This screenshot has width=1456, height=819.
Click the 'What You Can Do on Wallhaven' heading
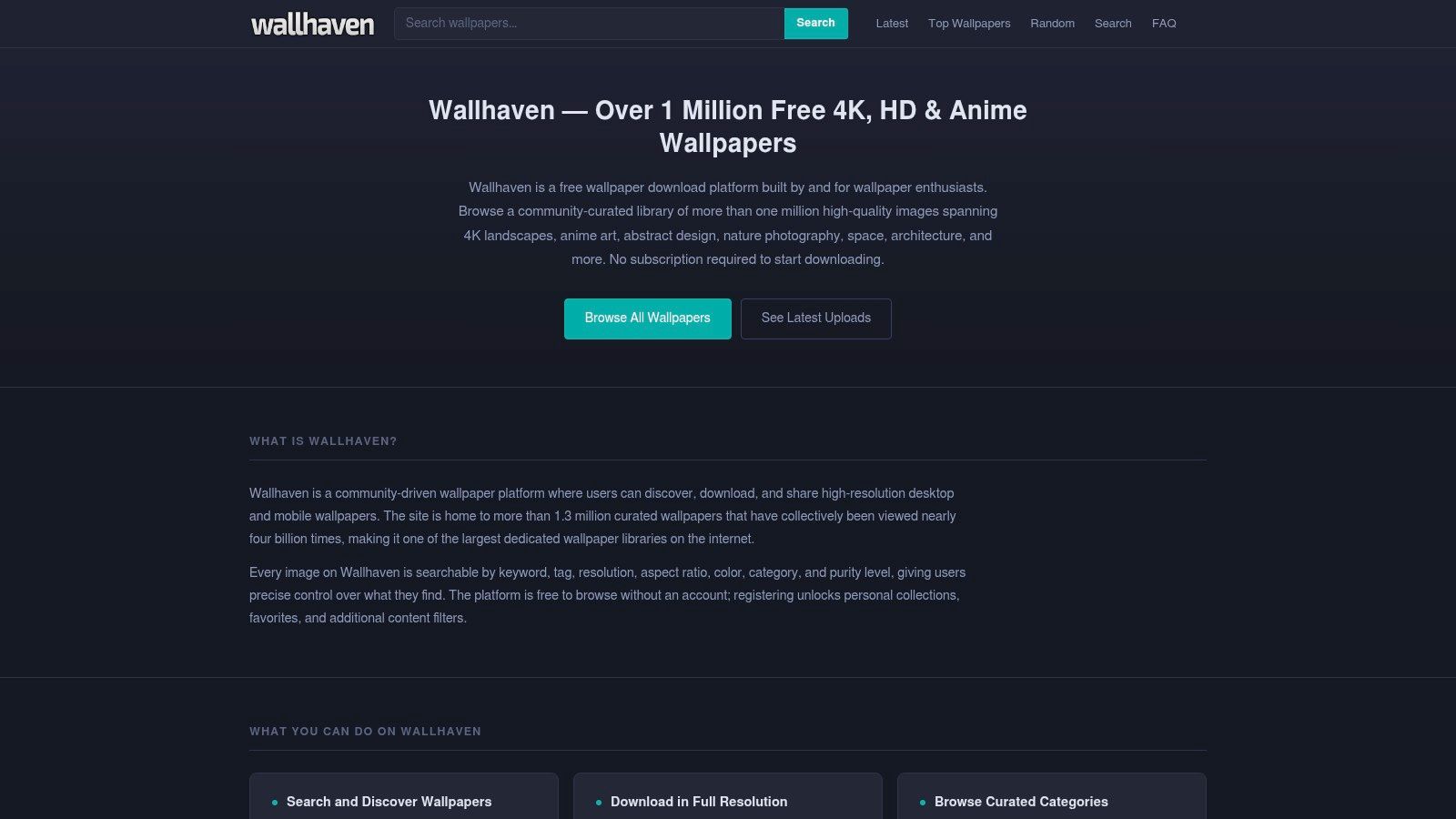(x=365, y=732)
